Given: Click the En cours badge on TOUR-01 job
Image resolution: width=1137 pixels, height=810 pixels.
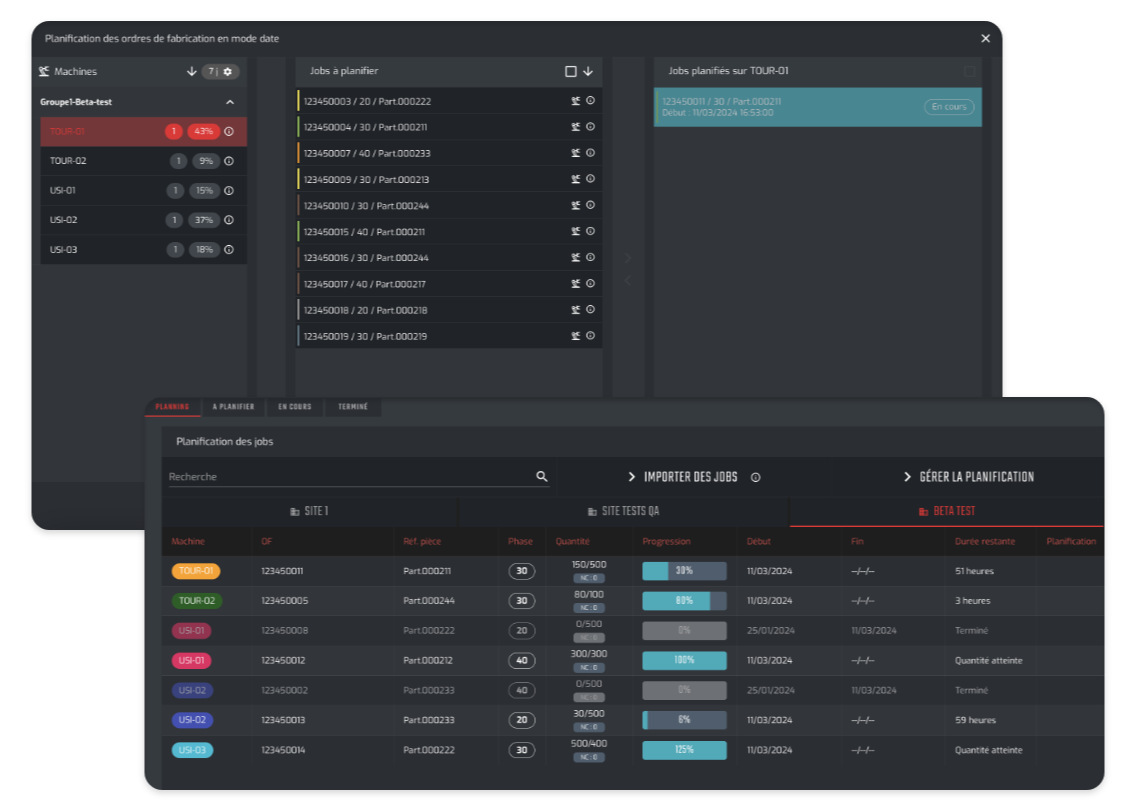Looking at the screenshot, I should click(948, 107).
